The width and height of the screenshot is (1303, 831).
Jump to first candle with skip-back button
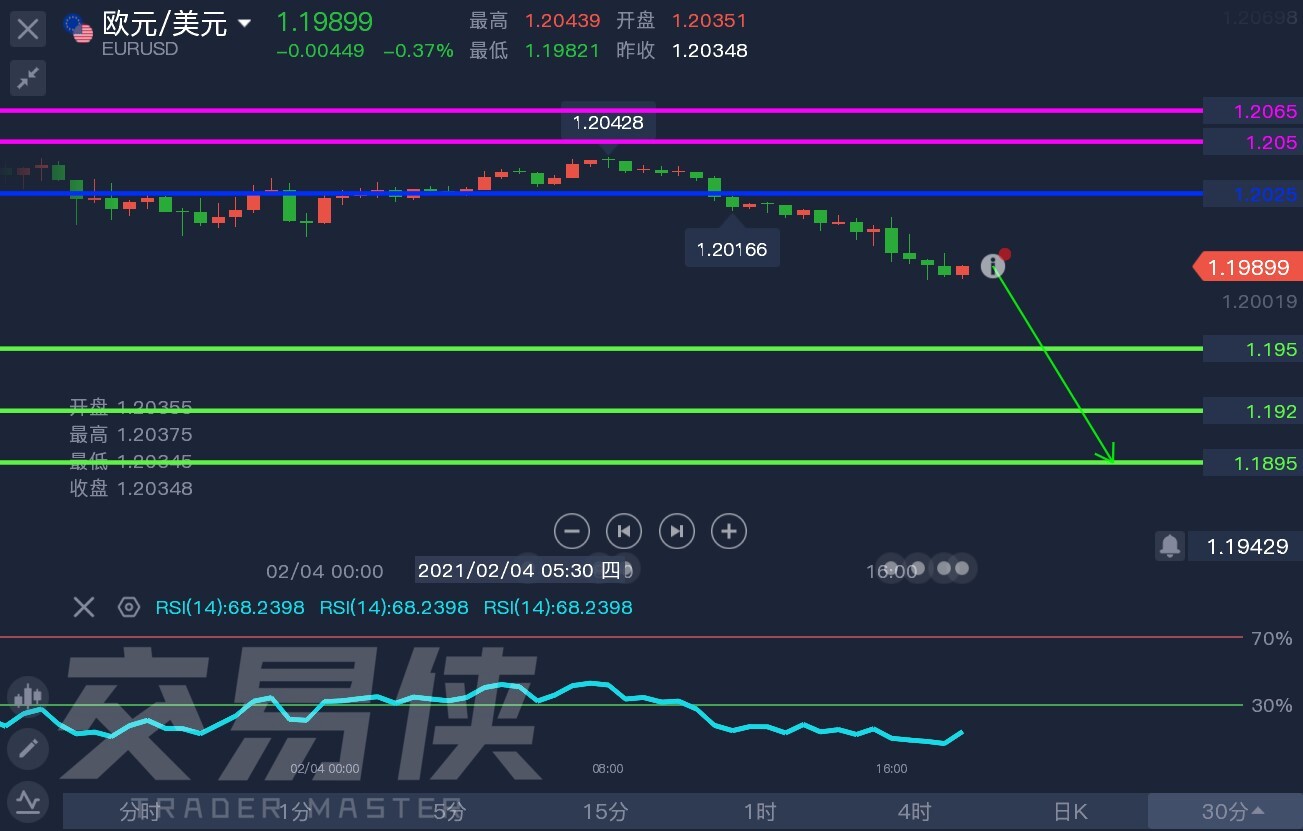tap(624, 531)
